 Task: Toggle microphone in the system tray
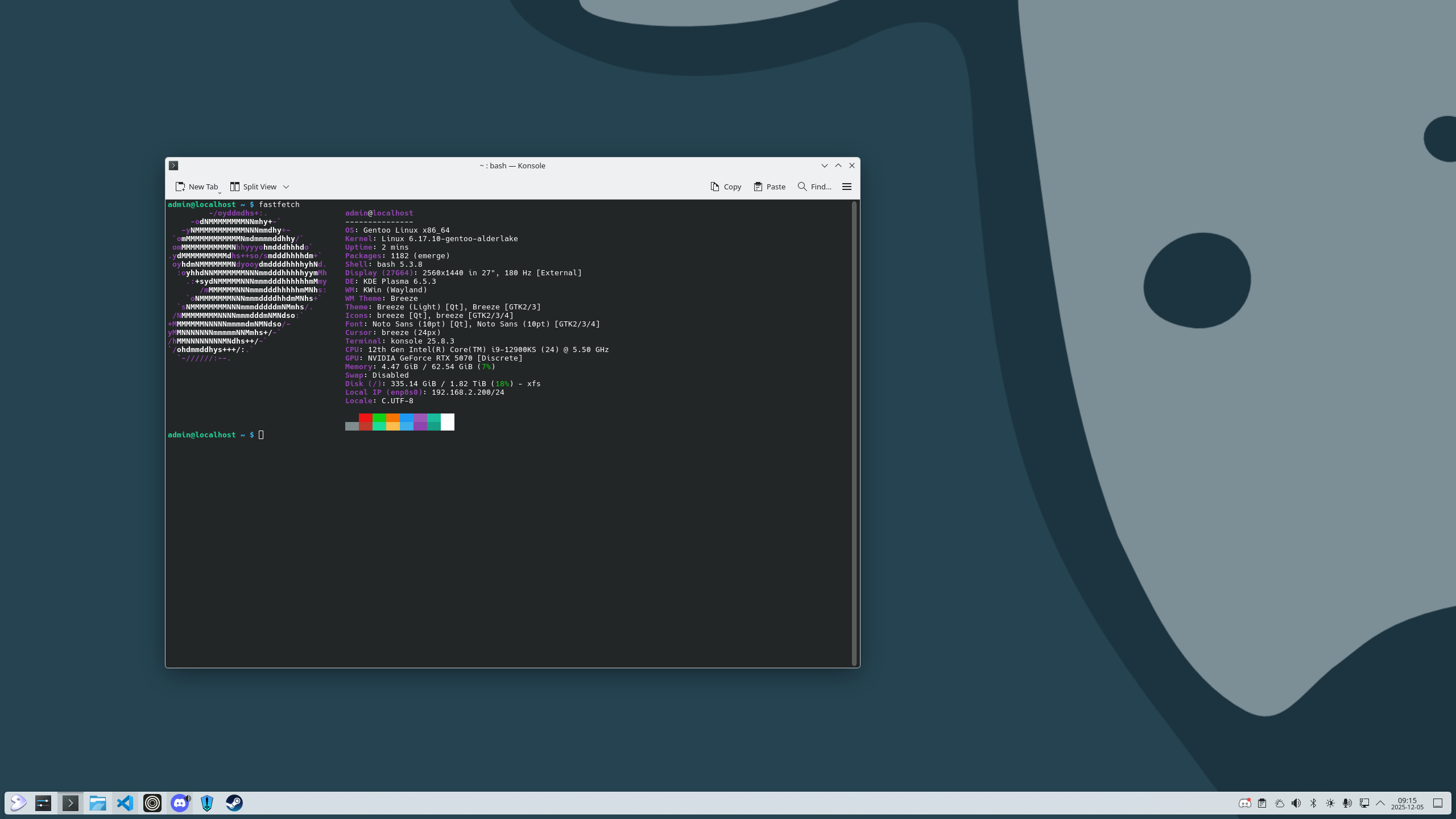click(x=1347, y=803)
